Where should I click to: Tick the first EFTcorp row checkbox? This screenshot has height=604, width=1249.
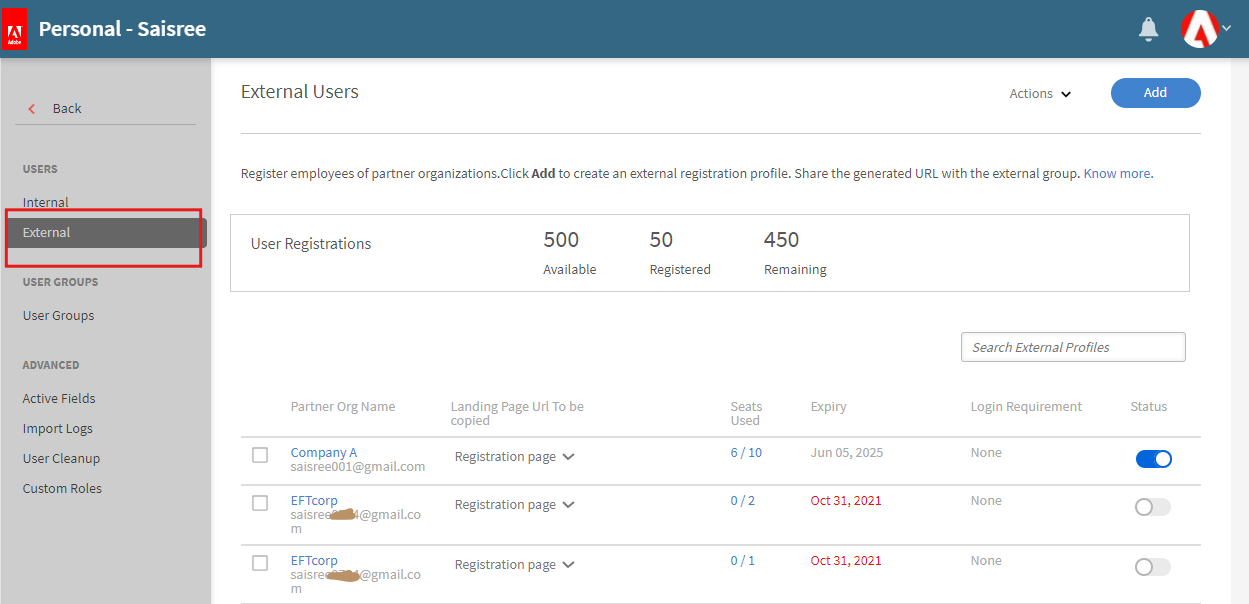click(260, 503)
